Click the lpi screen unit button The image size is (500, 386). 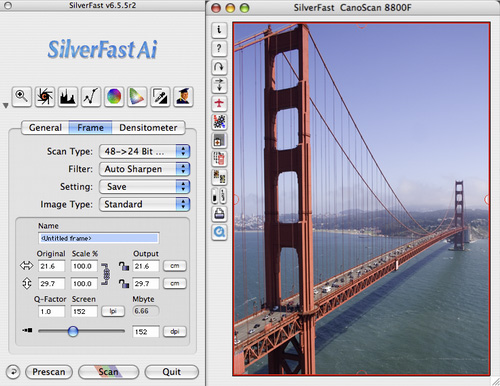click(x=113, y=311)
